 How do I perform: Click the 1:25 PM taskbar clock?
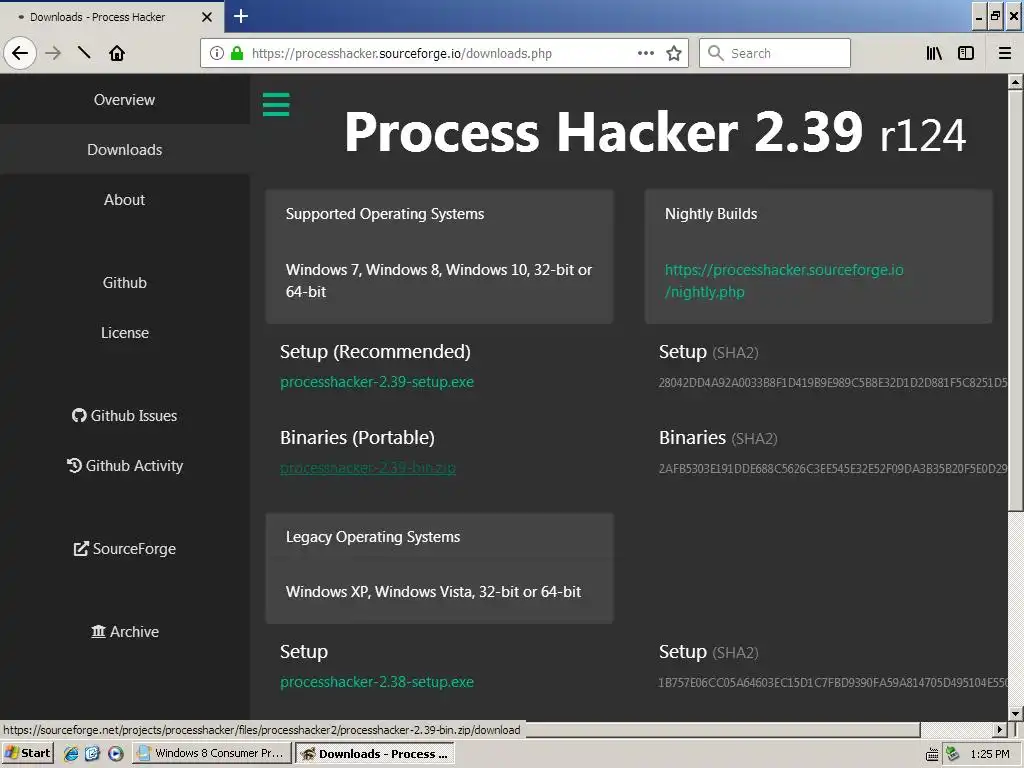click(x=989, y=754)
